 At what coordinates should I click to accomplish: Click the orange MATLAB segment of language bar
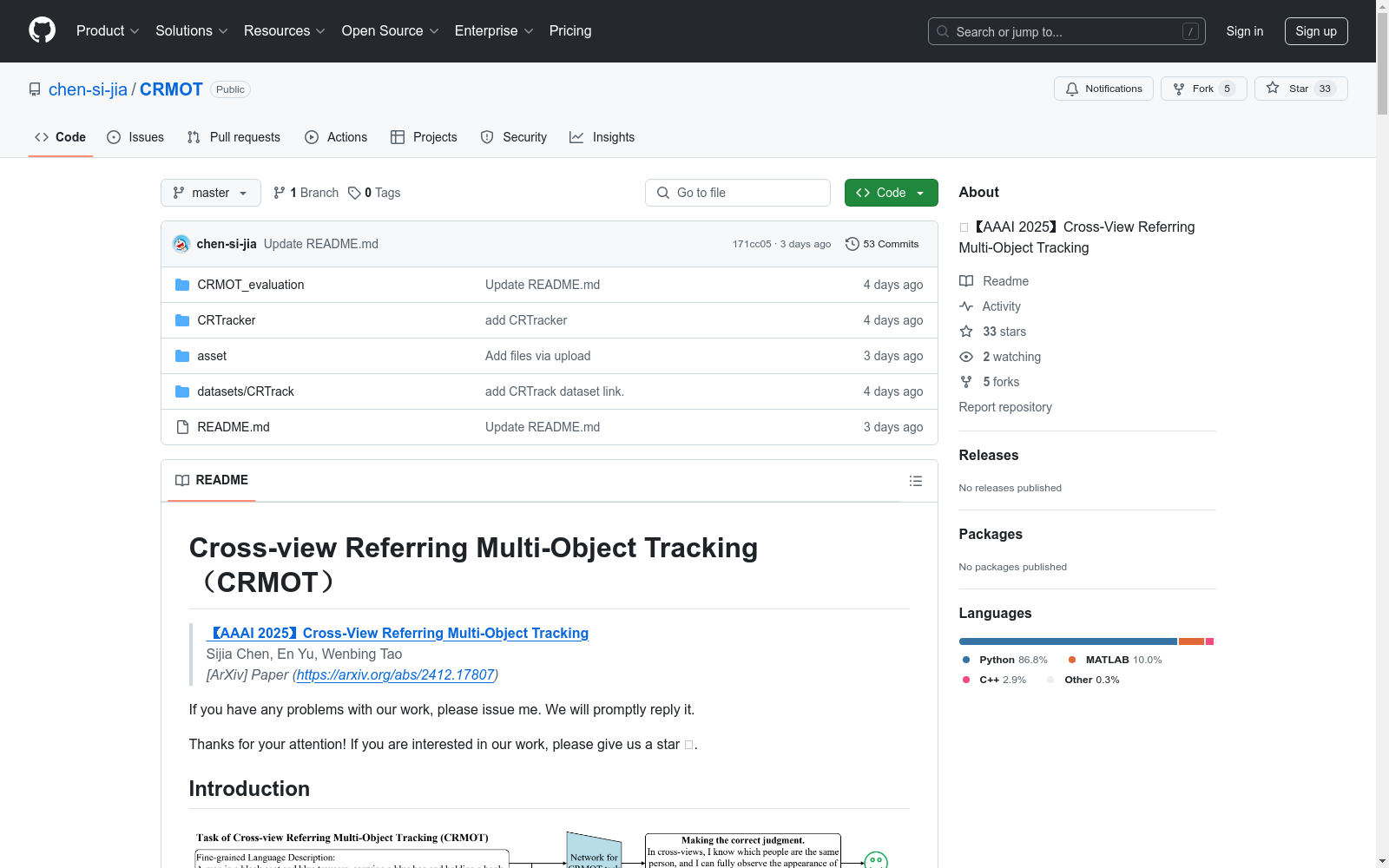pyautogui.click(x=1191, y=641)
